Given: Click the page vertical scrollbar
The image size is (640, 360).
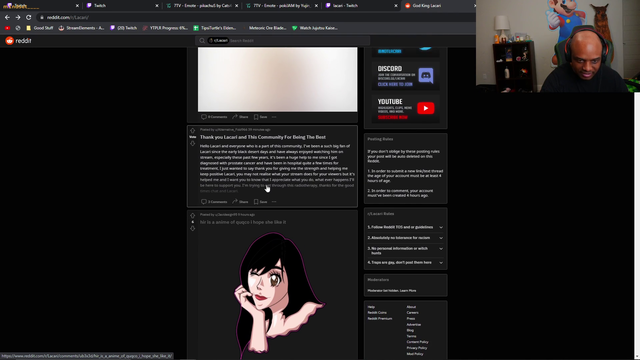Looking at the screenshot, I should click(637, 224).
